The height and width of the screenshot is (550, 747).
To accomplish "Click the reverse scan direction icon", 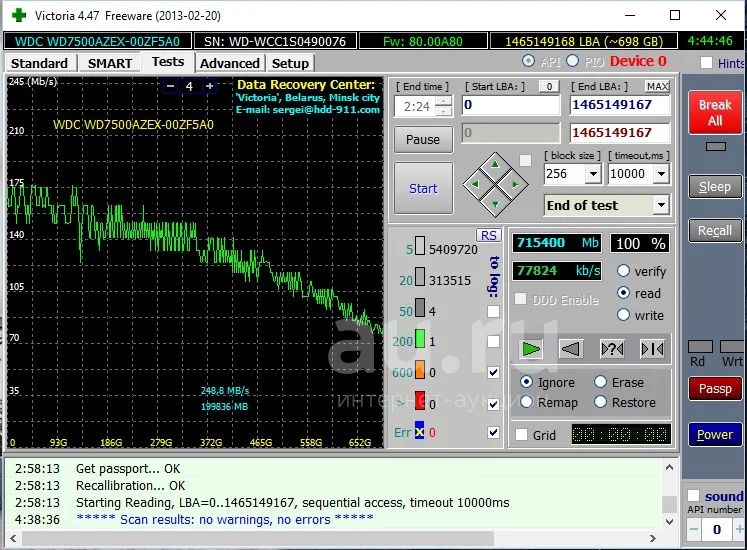I will [570, 348].
